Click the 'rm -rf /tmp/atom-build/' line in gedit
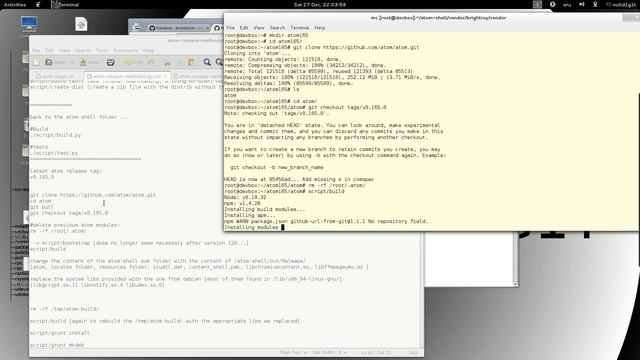This screenshot has height=360, width=640. click(x=64, y=309)
